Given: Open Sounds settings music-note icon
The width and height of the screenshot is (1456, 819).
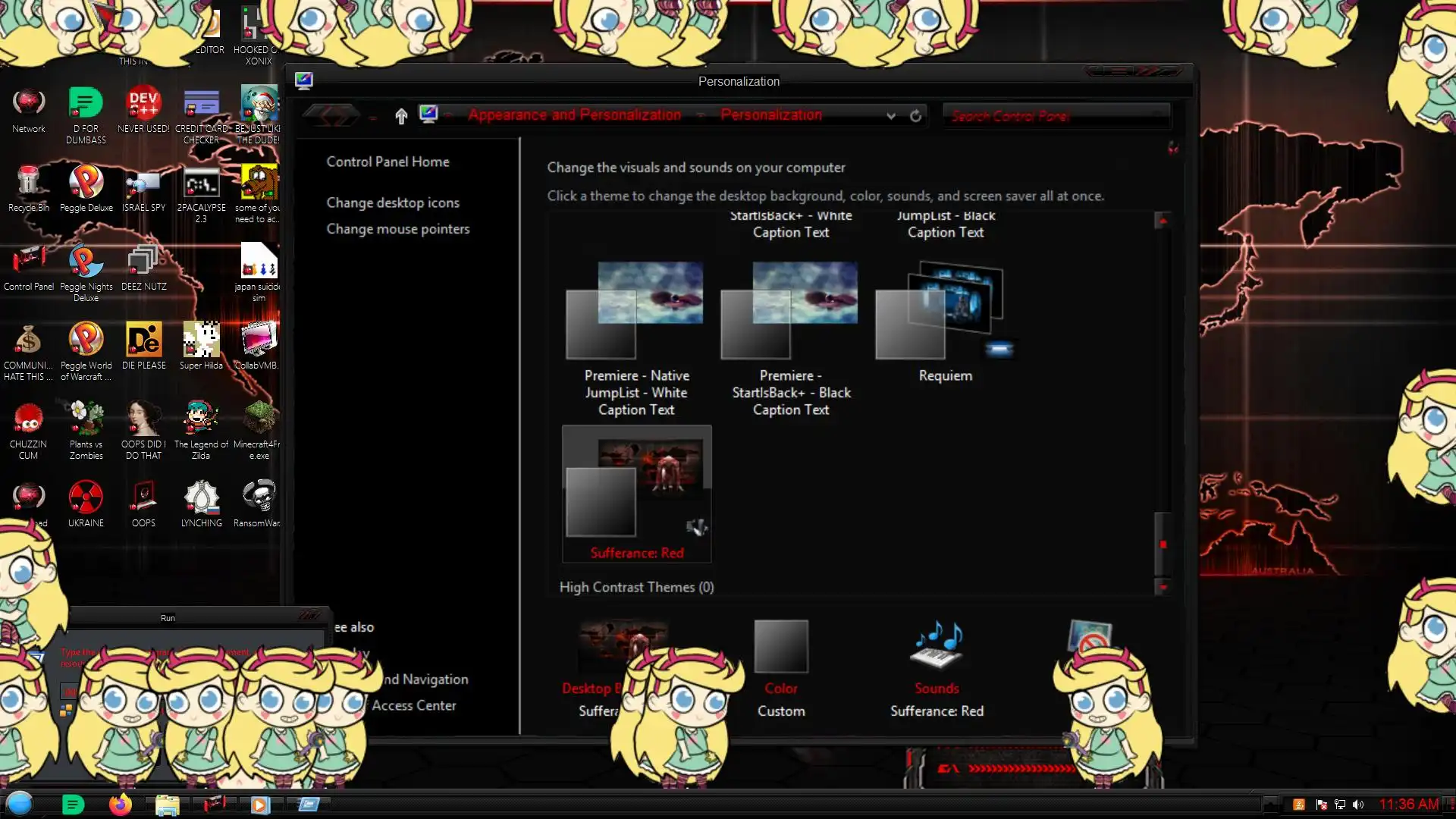Looking at the screenshot, I should pyautogui.click(x=937, y=646).
